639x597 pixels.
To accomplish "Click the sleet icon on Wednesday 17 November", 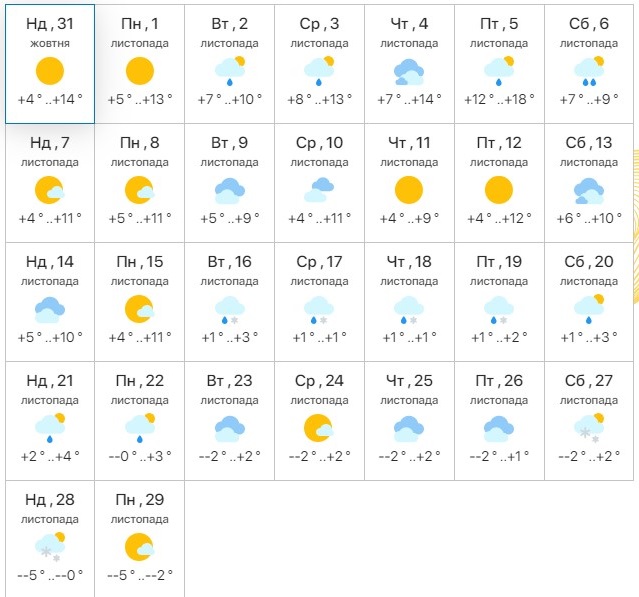I will (x=319, y=308).
